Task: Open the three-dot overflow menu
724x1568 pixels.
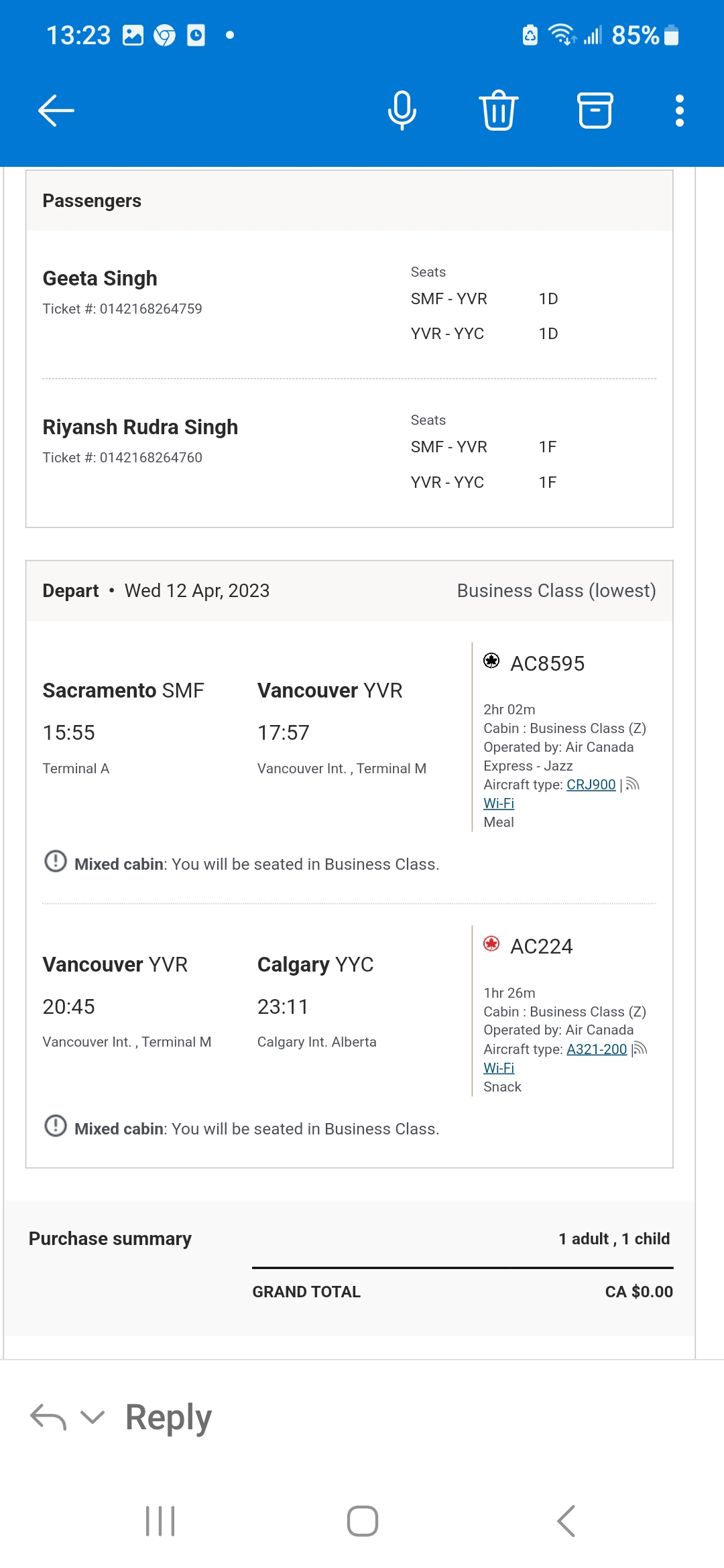Action: [x=680, y=111]
